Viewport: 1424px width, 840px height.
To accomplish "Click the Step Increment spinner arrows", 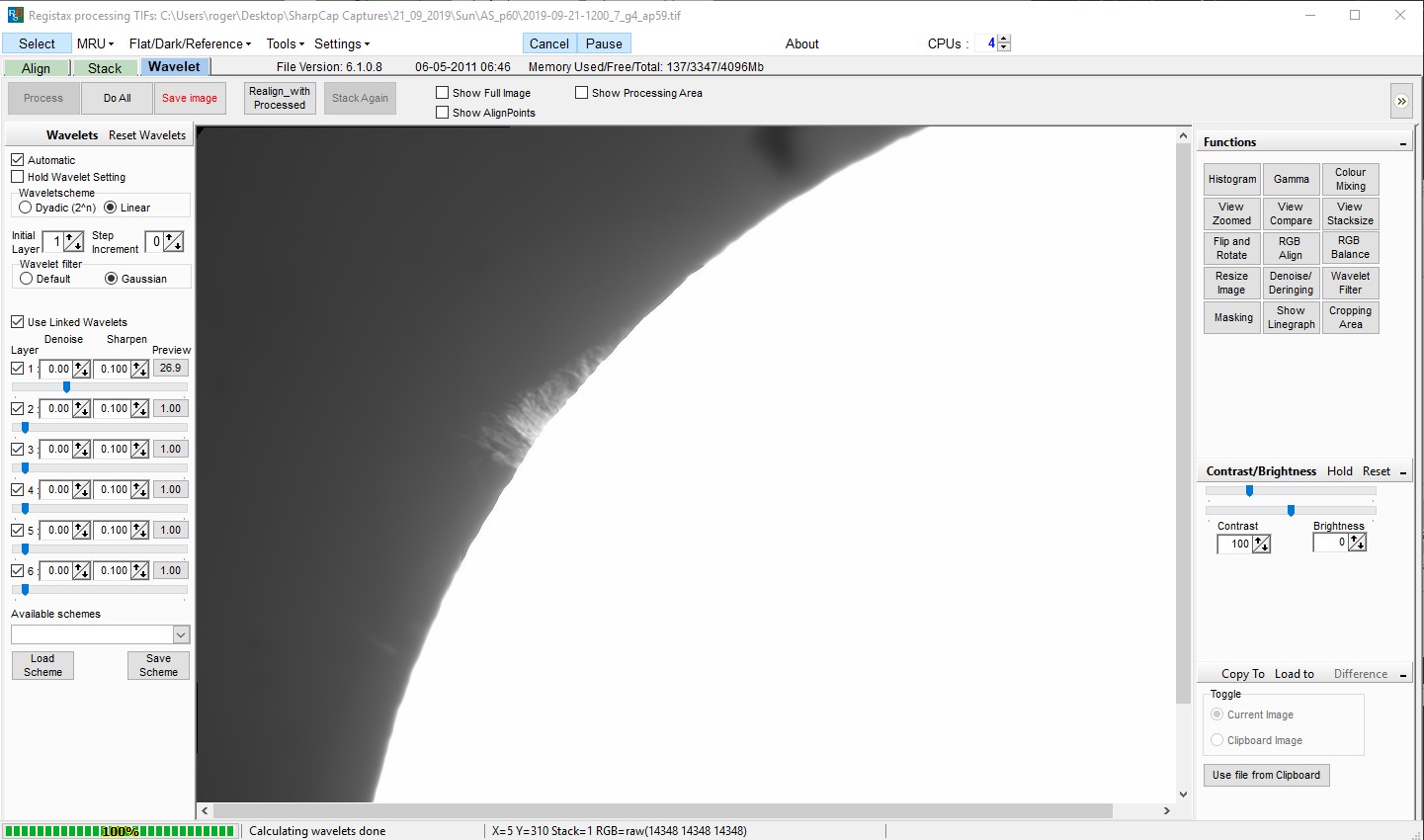I will (174, 241).
